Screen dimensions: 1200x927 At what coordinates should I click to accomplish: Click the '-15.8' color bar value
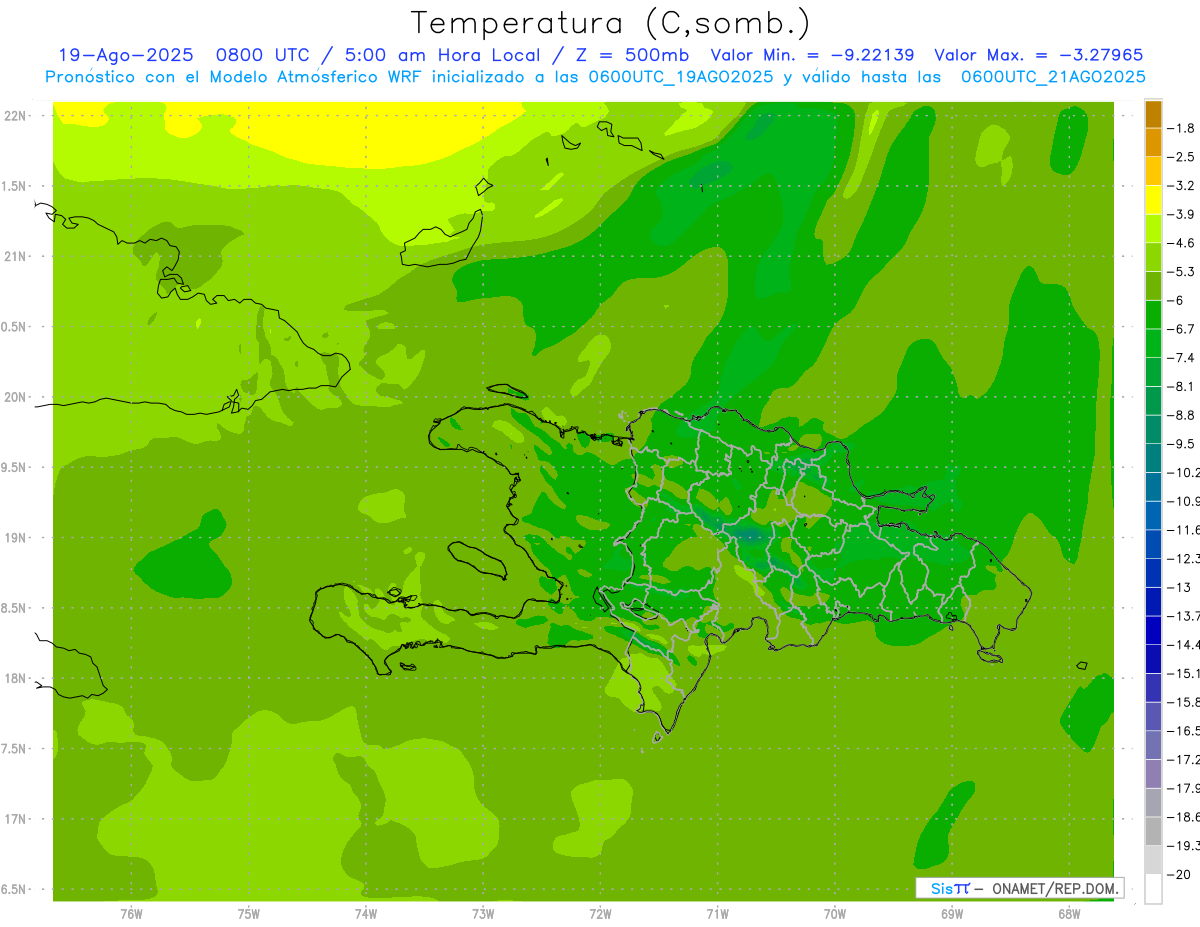coord(1182,701)
